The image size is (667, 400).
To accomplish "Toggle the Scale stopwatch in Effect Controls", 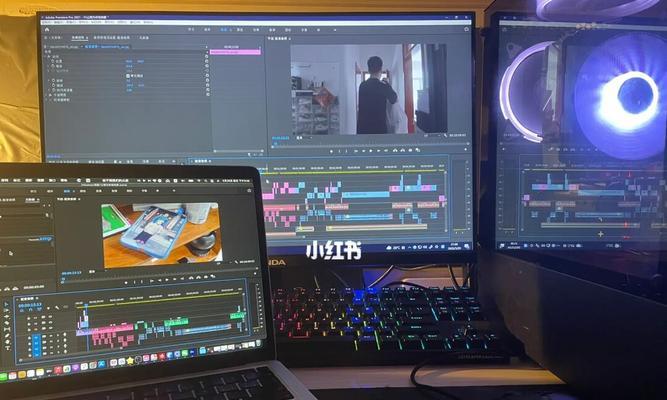I will pyautogui.click(x=53, y=66).
